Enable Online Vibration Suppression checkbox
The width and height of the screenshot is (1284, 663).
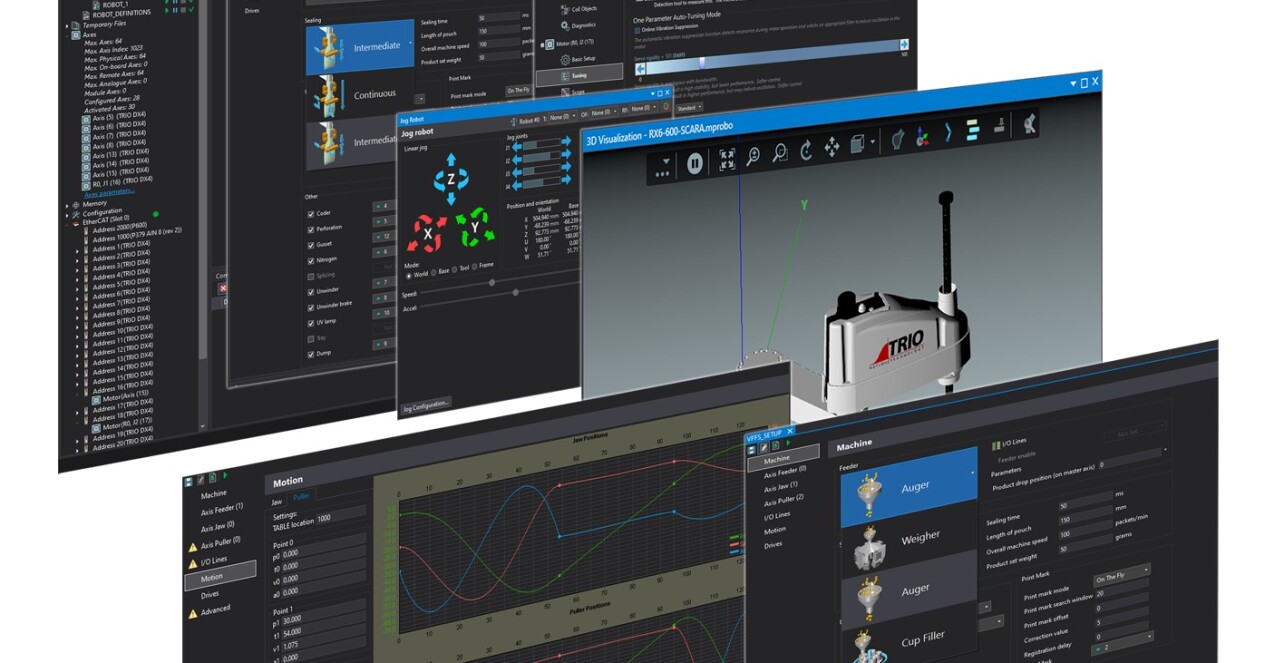(639, 29)
